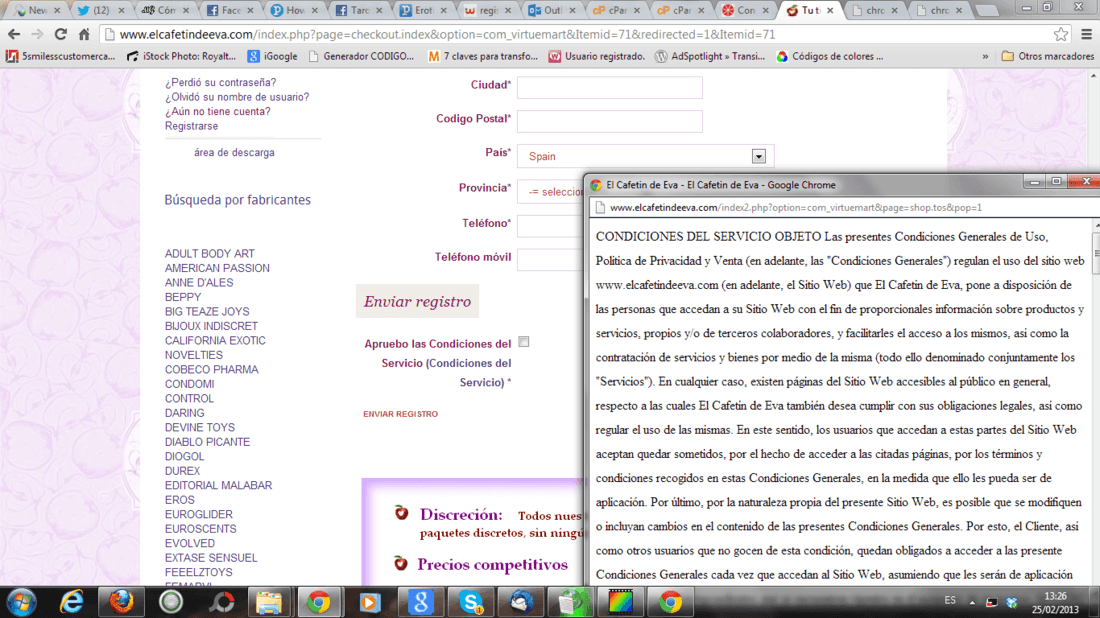Open the iStock Photo bookmark
1100x618 pixels.
point(181,56)
